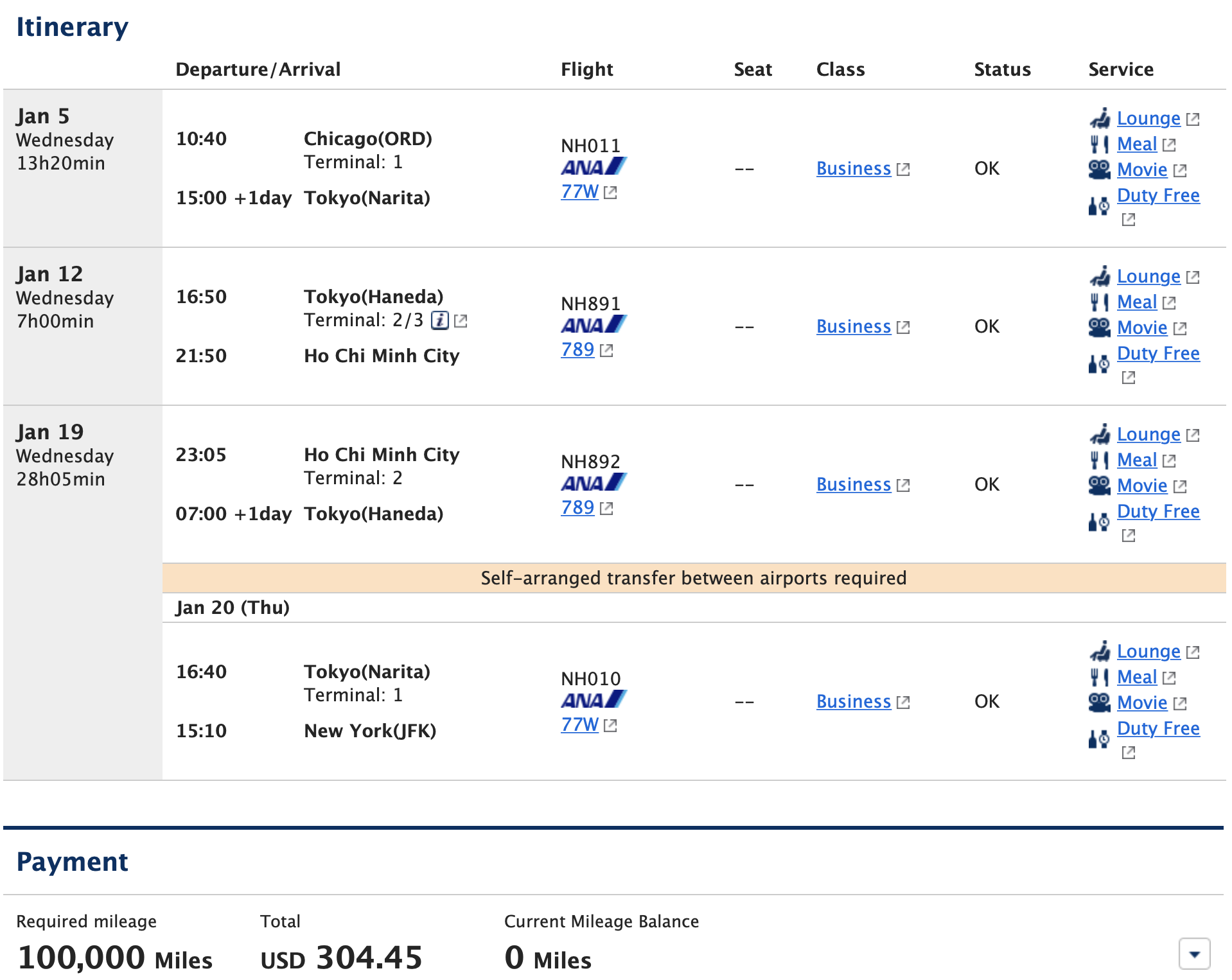Open Haneda terminal info icon
The width and height of the screenshot is (1232, 980).
pos(439,320)
